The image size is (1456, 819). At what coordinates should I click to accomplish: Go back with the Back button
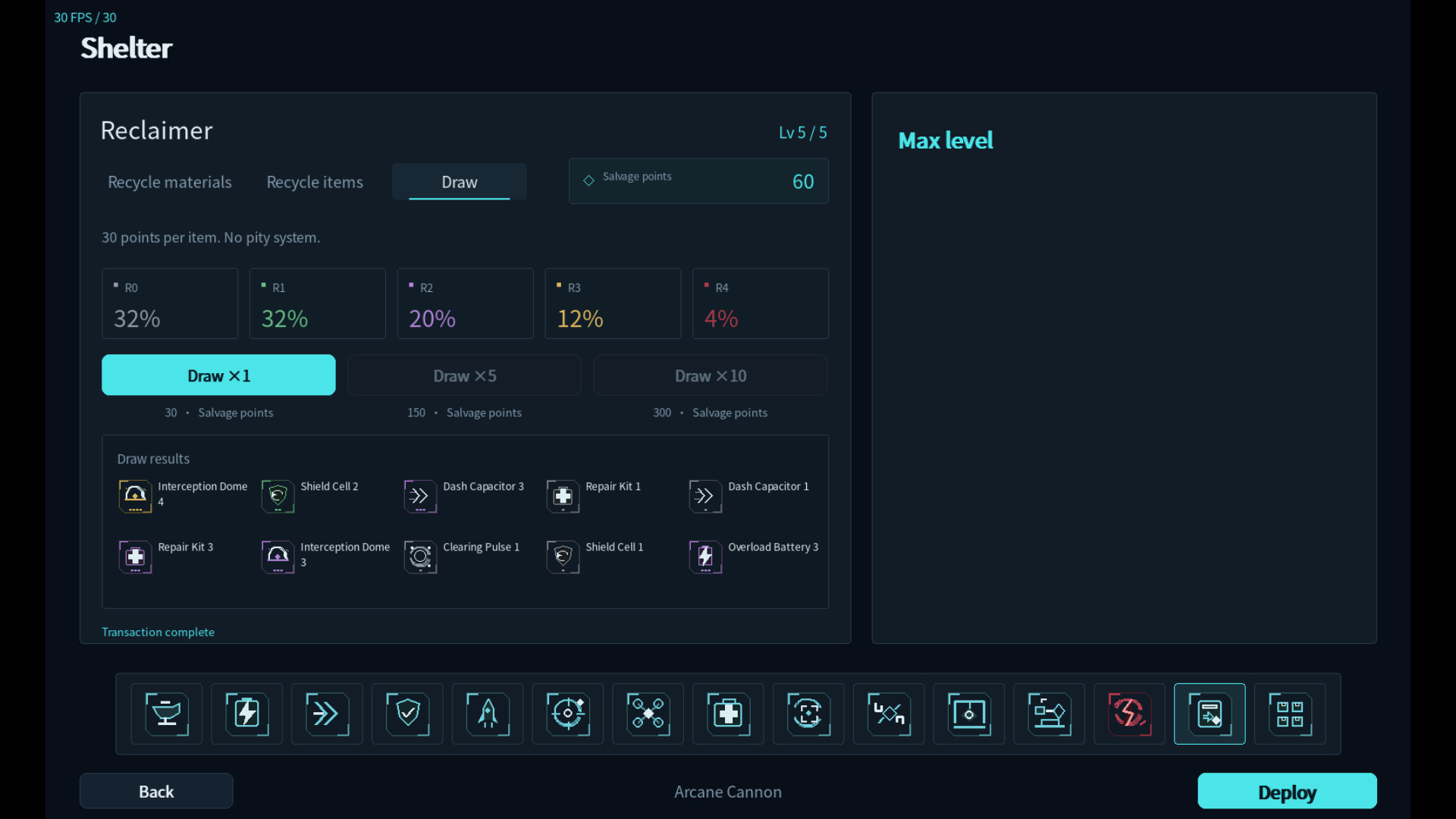click(x=156, y=791)
